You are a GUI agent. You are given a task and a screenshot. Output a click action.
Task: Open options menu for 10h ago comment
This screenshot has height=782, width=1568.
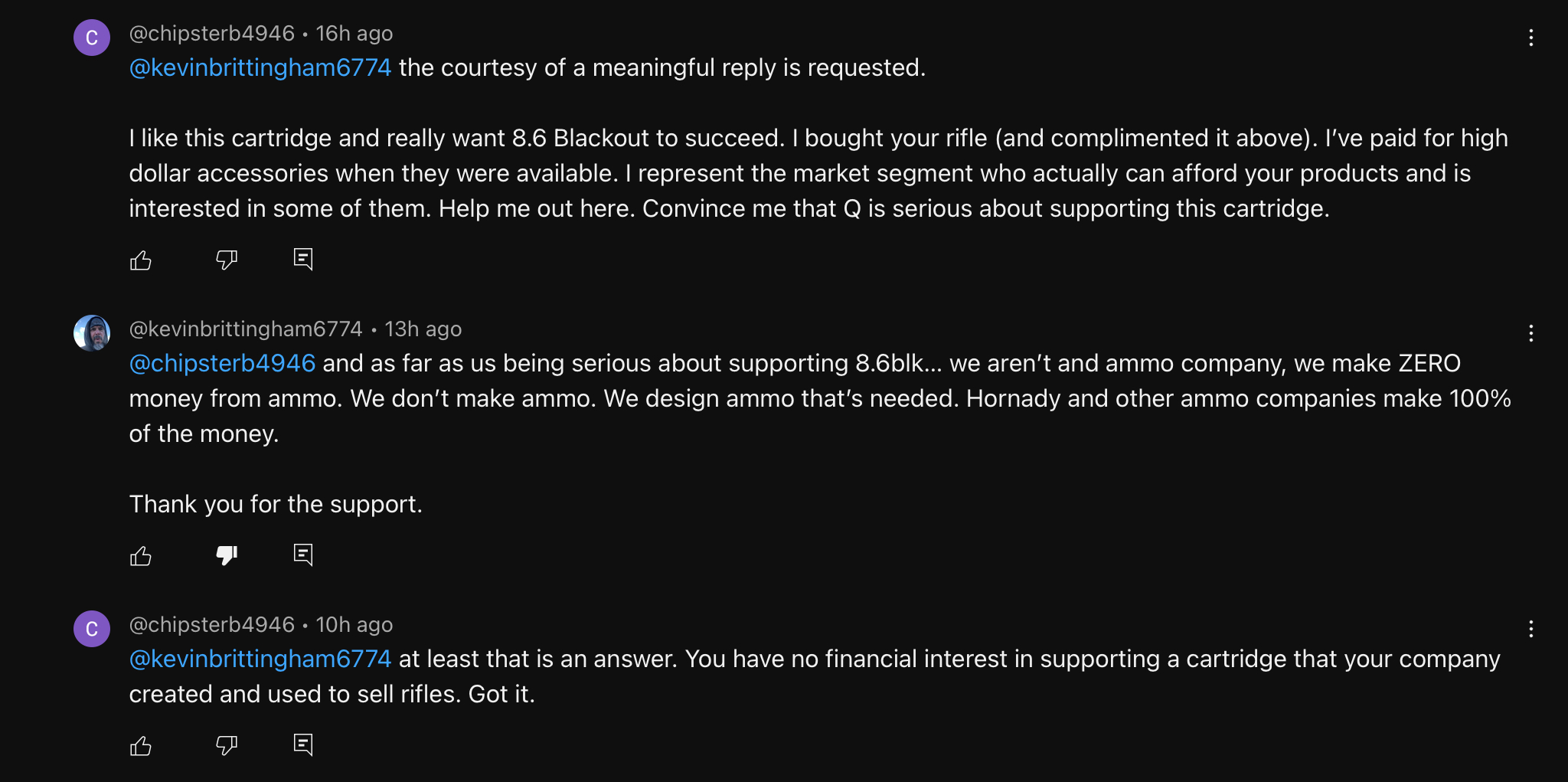1530,629
